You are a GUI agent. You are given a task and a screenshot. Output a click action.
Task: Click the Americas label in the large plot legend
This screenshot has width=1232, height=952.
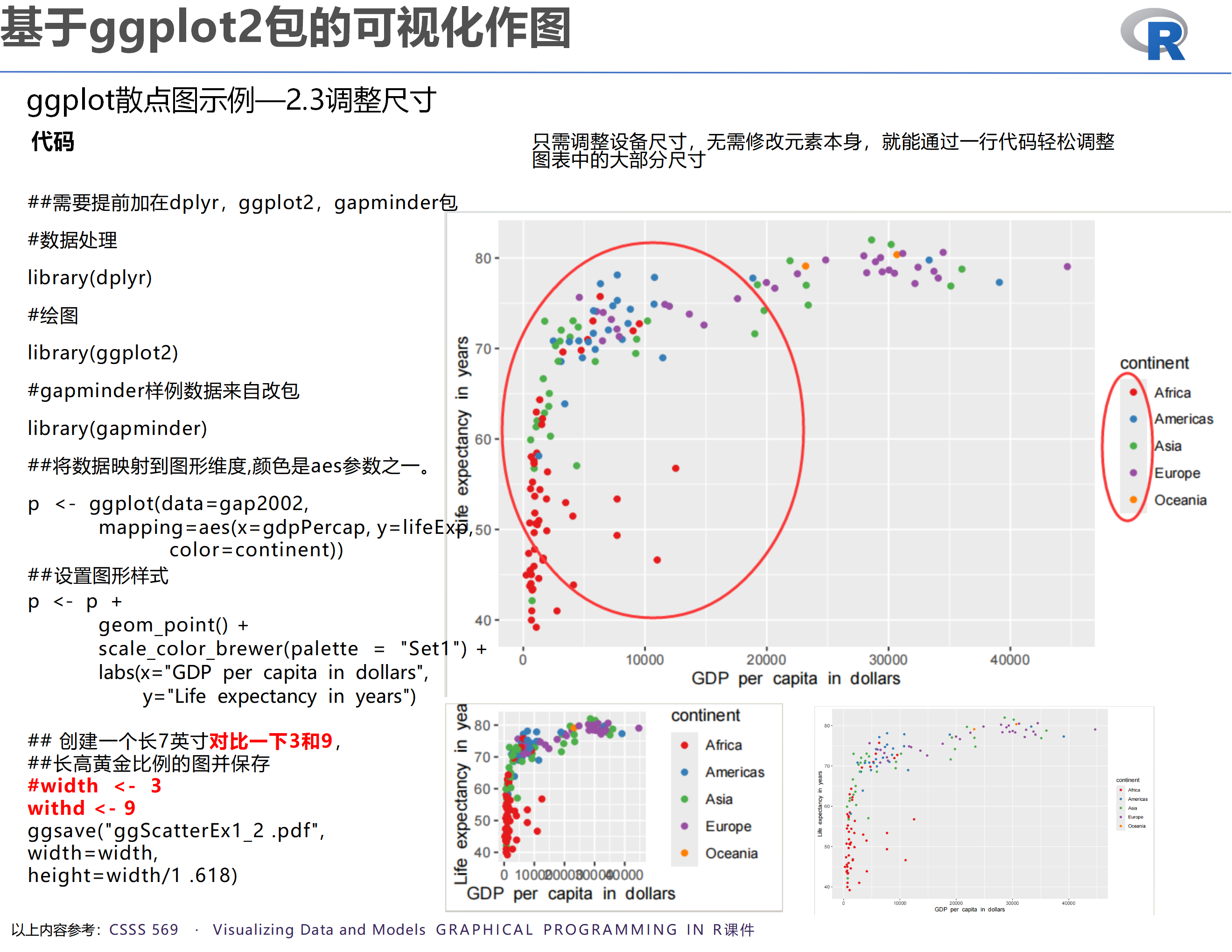click(x=1183, y=419)
